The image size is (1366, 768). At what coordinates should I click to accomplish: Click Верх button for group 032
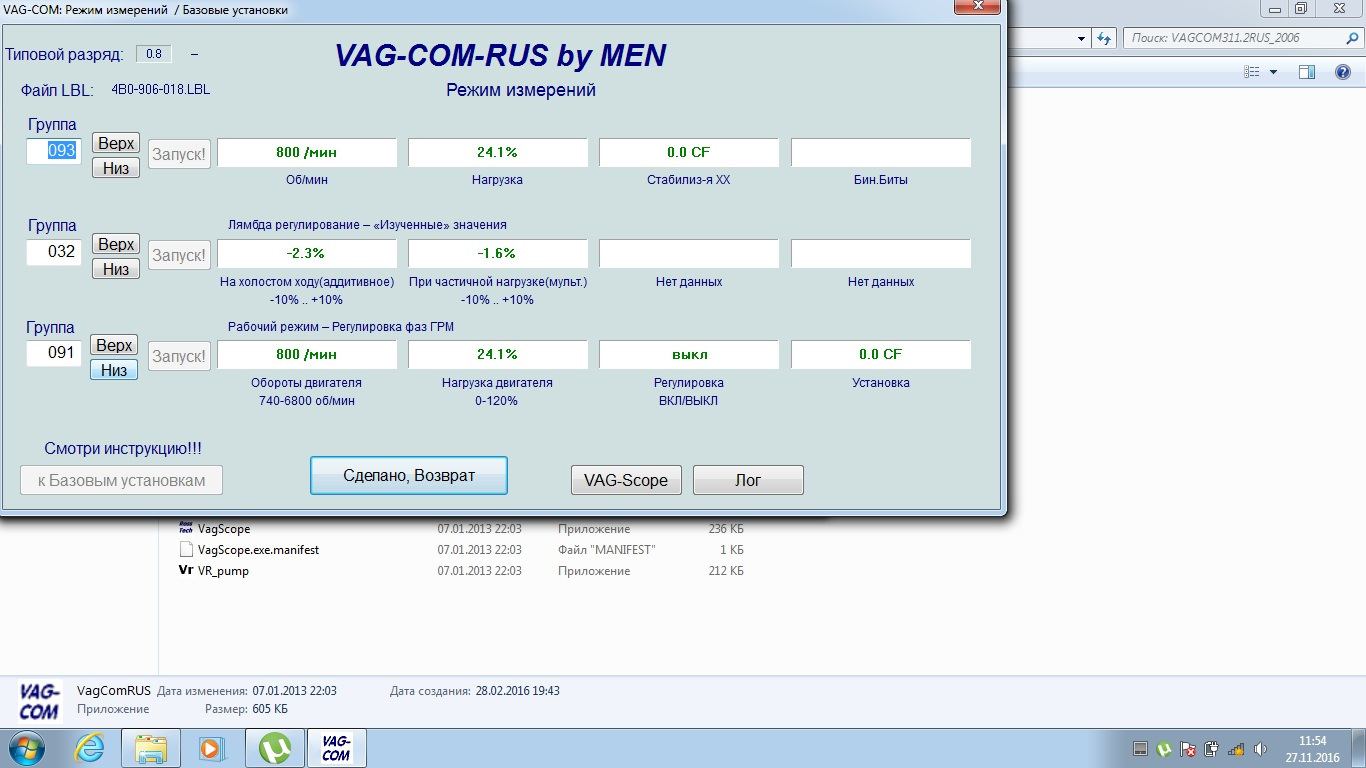[116, 245]
